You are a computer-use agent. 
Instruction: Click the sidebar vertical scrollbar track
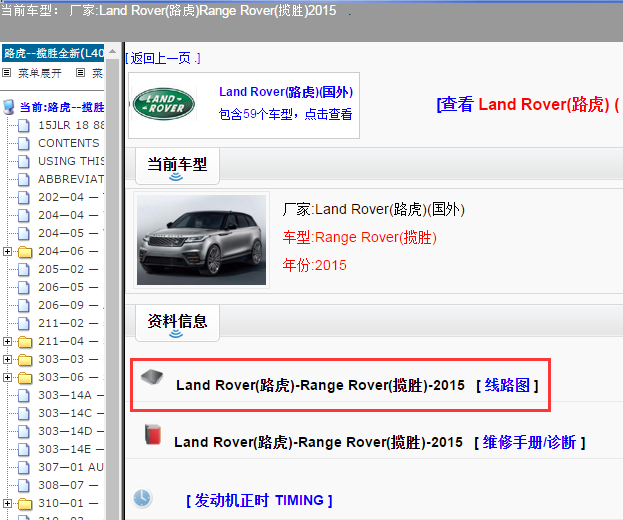113,289
